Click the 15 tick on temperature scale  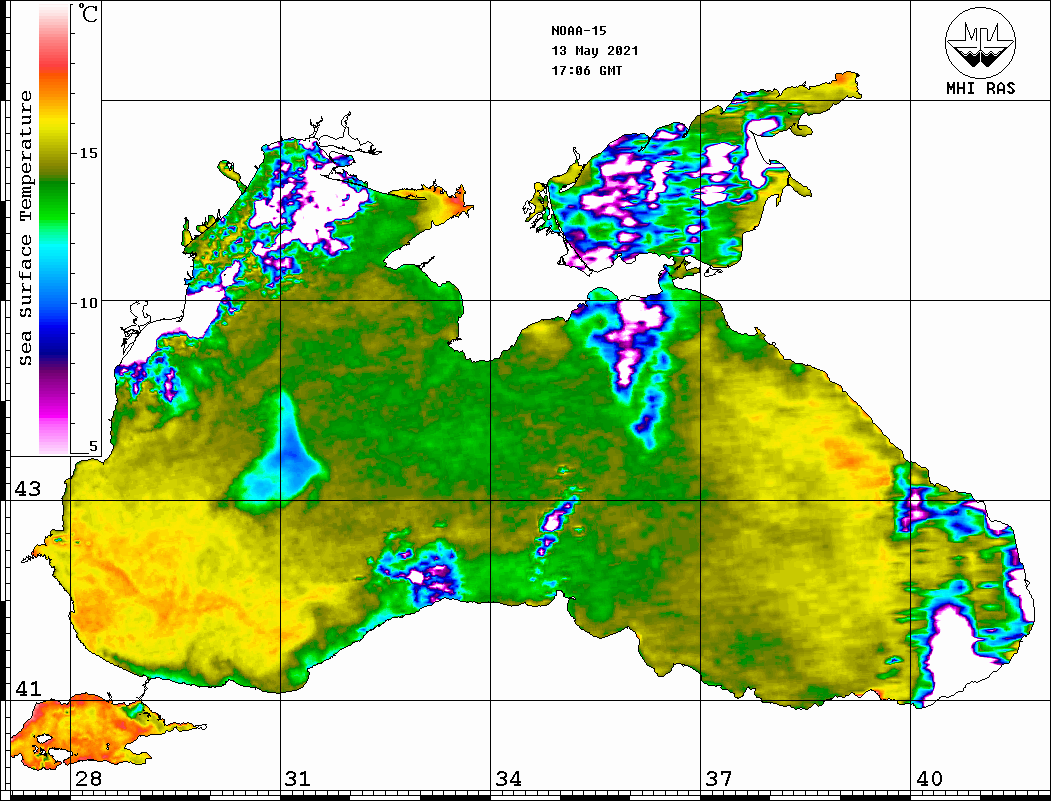point(88,153)
